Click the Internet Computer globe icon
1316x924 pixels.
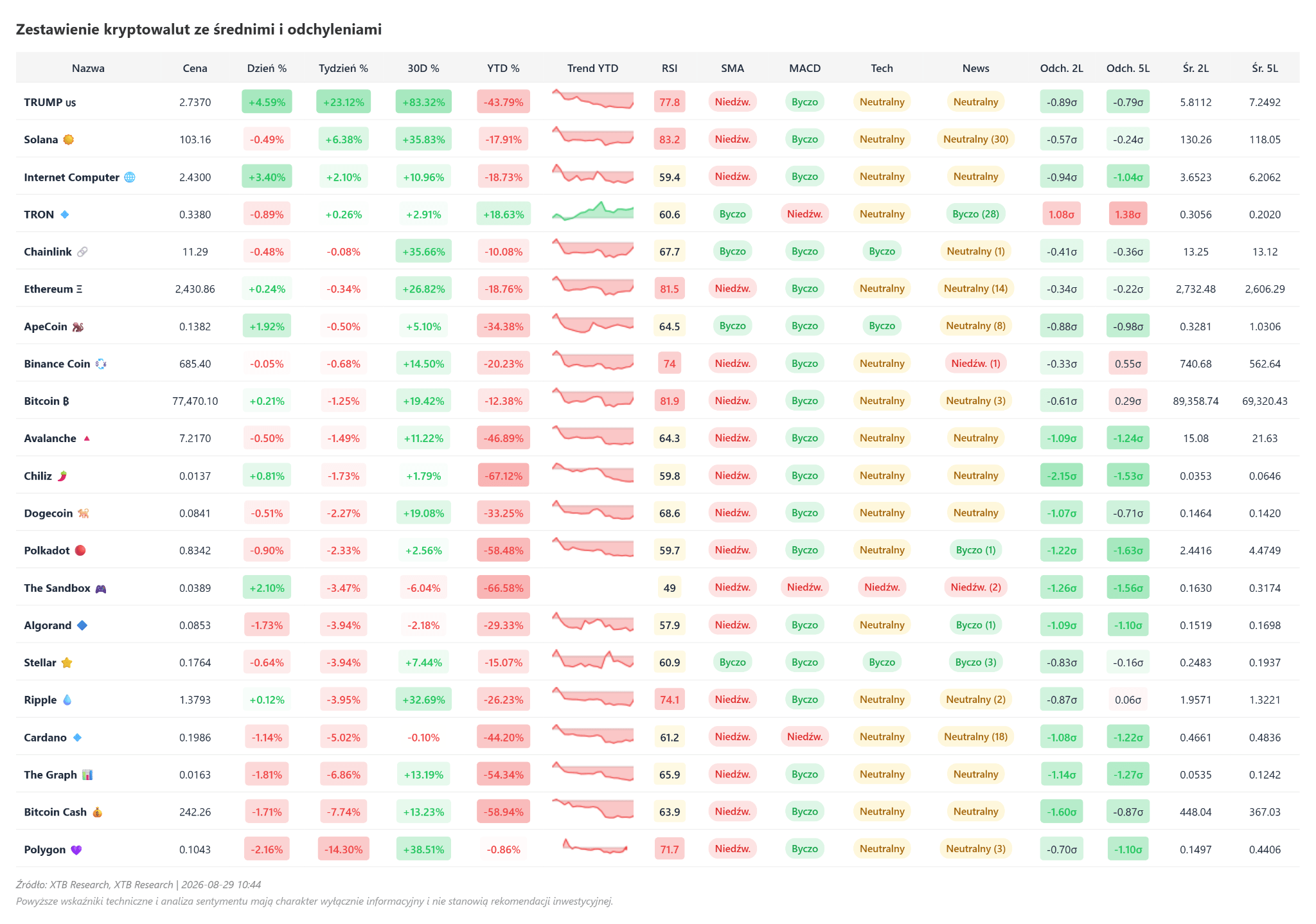[x=130, y=177]
